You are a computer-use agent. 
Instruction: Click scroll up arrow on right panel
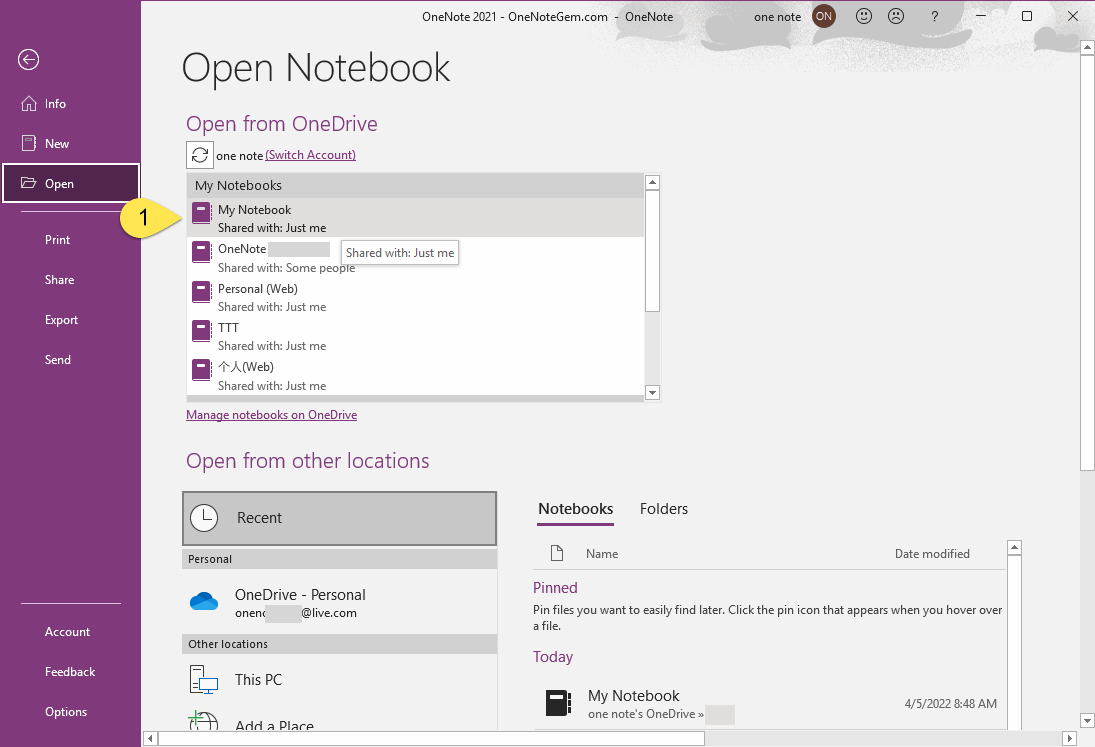point(1015,546)
